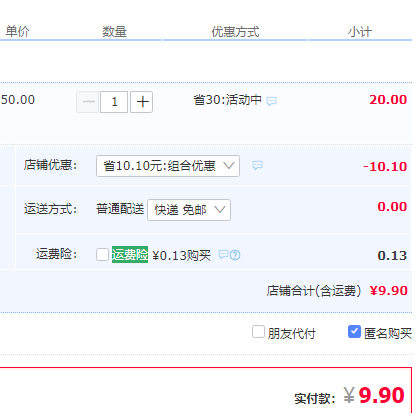The image size is (420, 413).
Task: Click the 小计 column header
Action: click(x=360, y=32)
